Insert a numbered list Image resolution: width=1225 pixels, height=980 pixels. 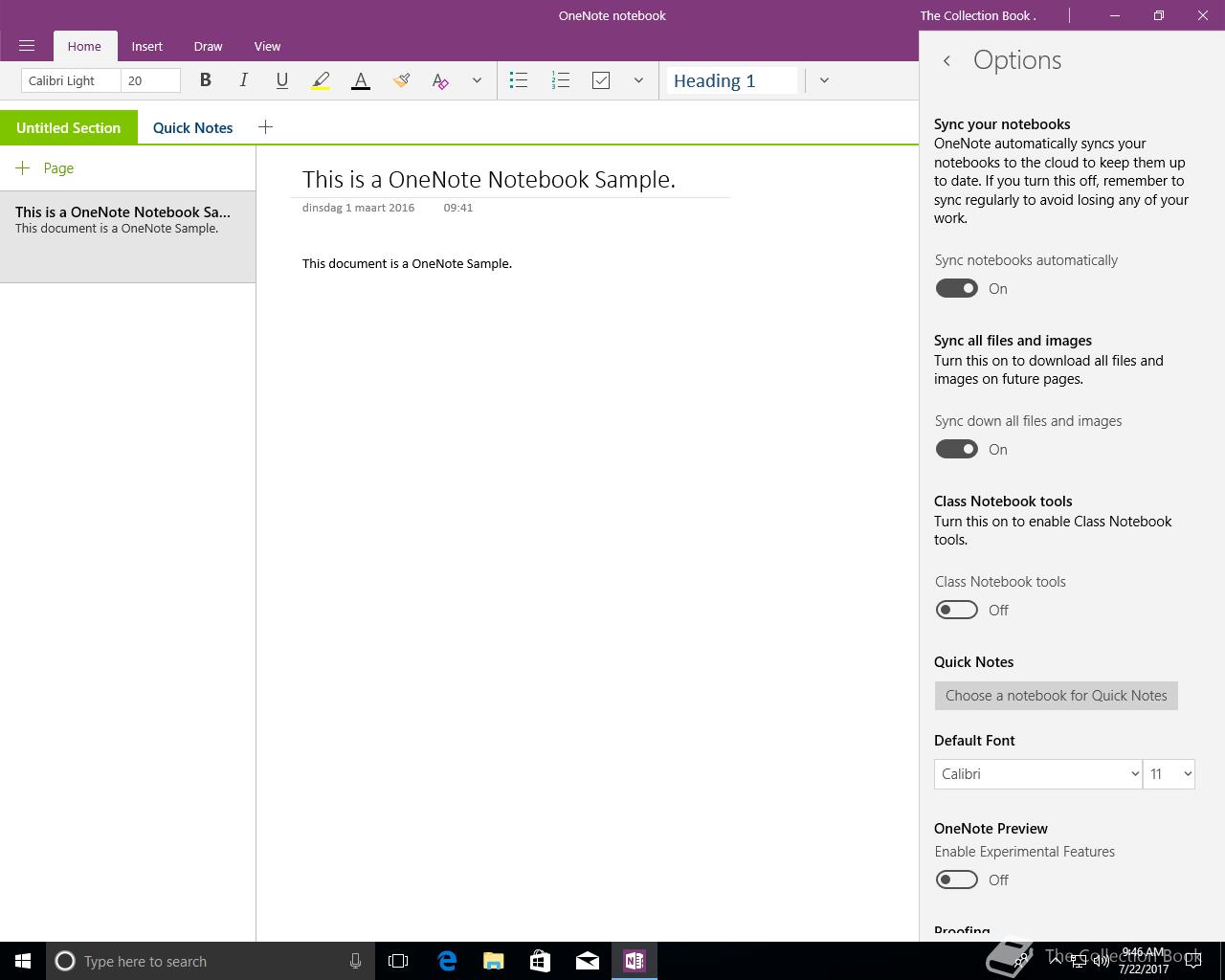pyautogui.click(x=561, y=80)
